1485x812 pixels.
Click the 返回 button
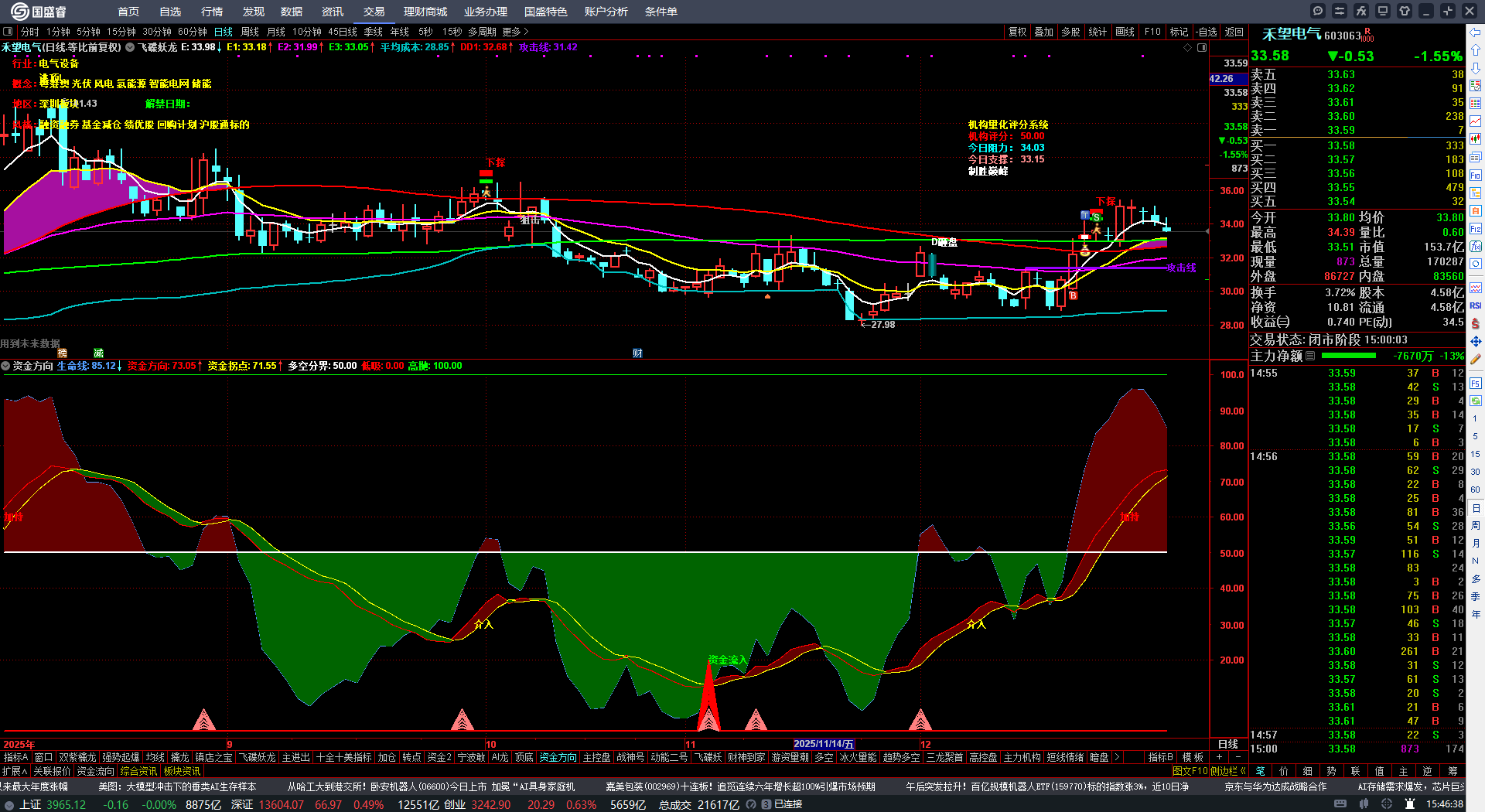1234,32
